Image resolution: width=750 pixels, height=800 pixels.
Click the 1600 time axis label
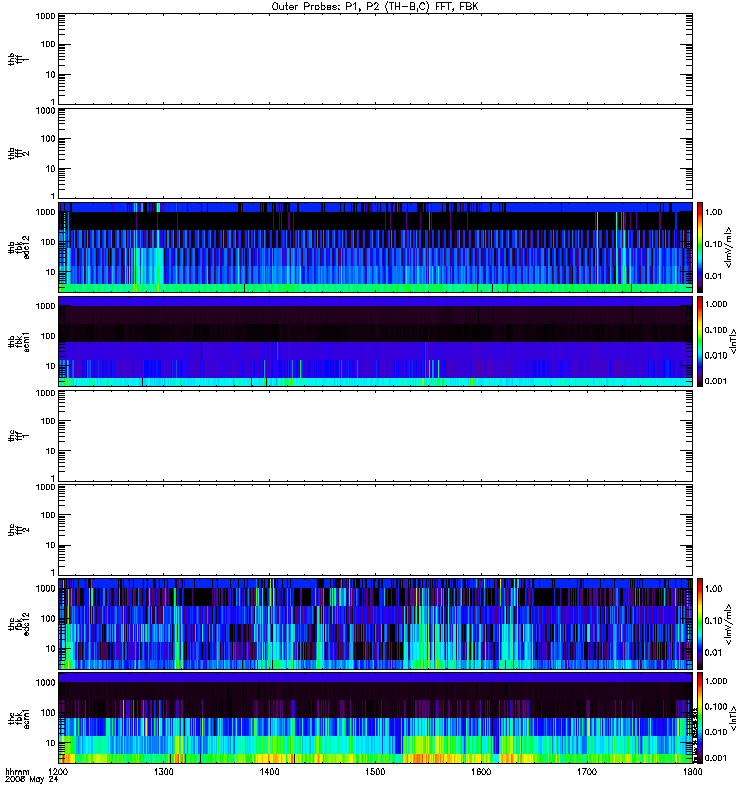click(x=481, y=772)
